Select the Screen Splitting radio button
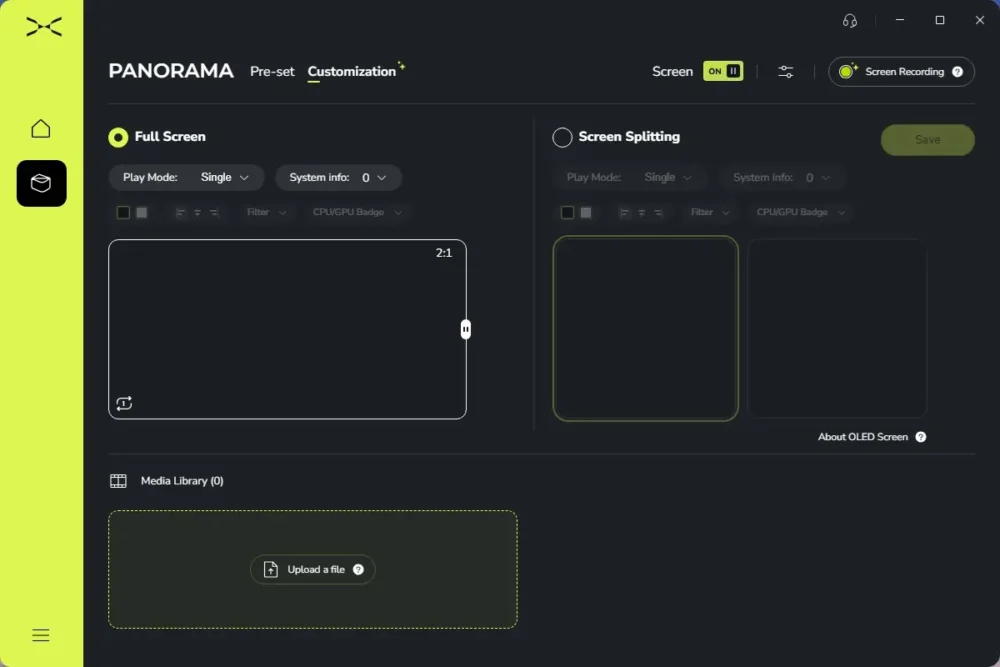 point(562,137)
